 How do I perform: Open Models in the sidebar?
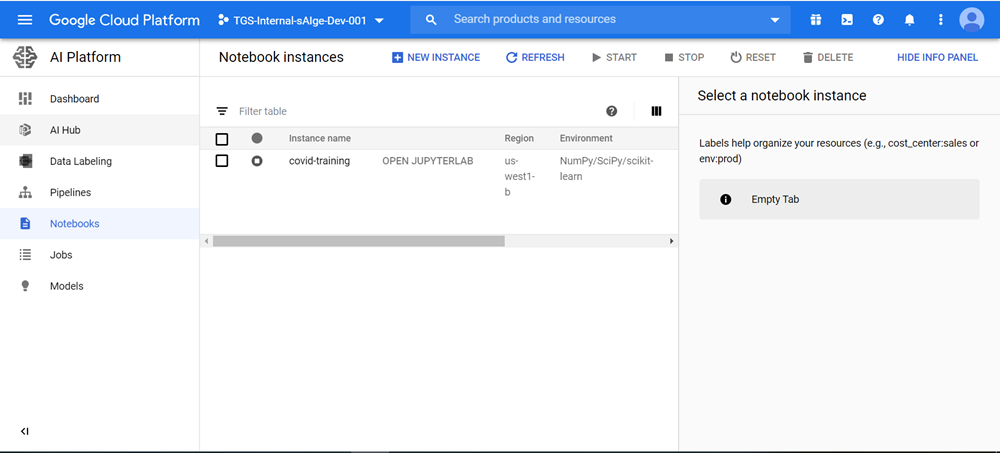[x=99, y=286]
